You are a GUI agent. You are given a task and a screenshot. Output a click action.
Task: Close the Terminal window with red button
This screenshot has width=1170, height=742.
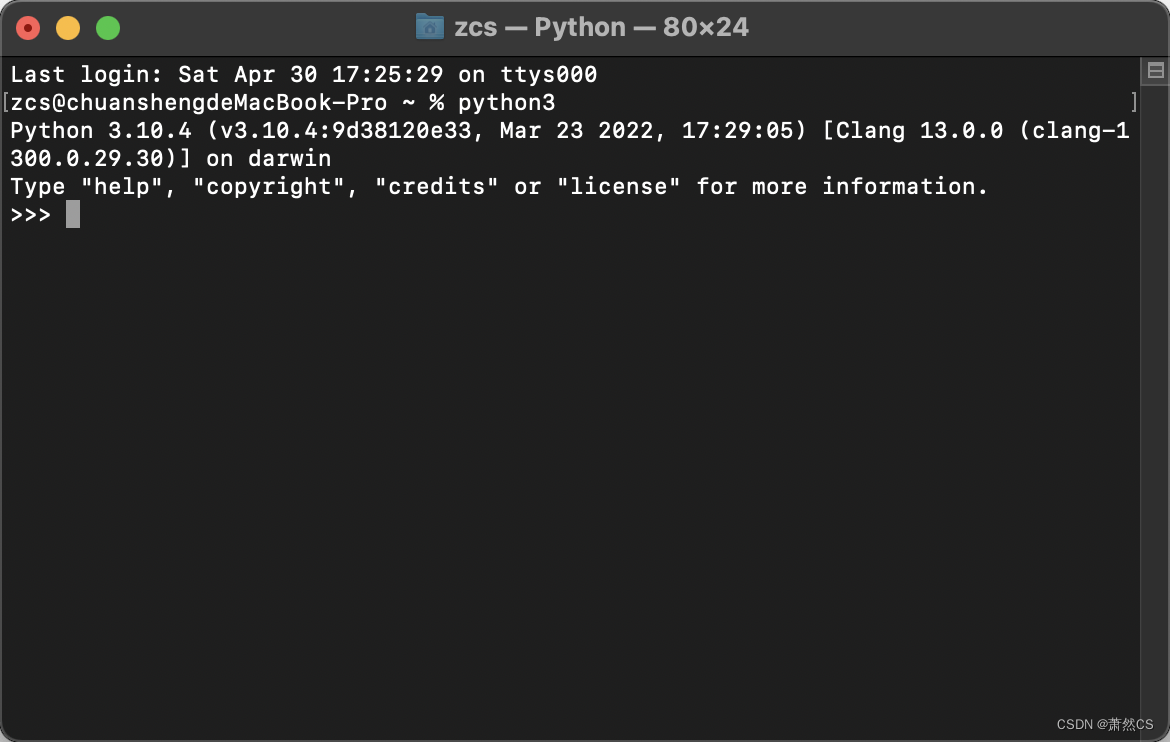28,28
